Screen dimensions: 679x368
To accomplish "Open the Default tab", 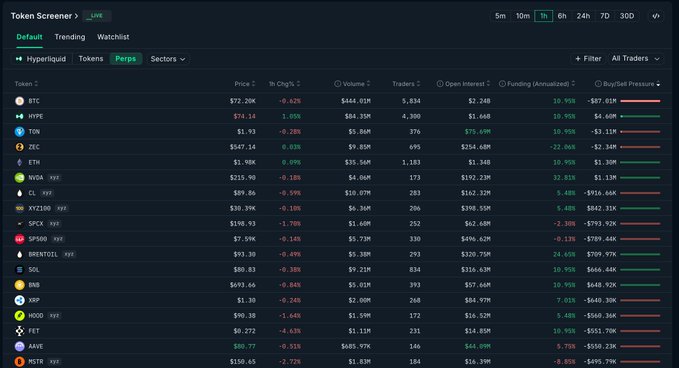I will (29, 37).
